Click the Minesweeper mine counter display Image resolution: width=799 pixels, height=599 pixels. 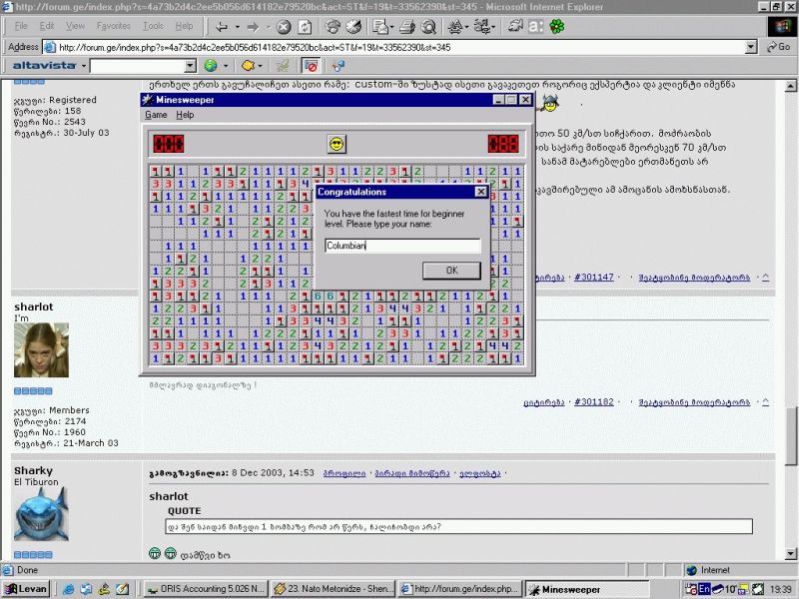(169, 144)
